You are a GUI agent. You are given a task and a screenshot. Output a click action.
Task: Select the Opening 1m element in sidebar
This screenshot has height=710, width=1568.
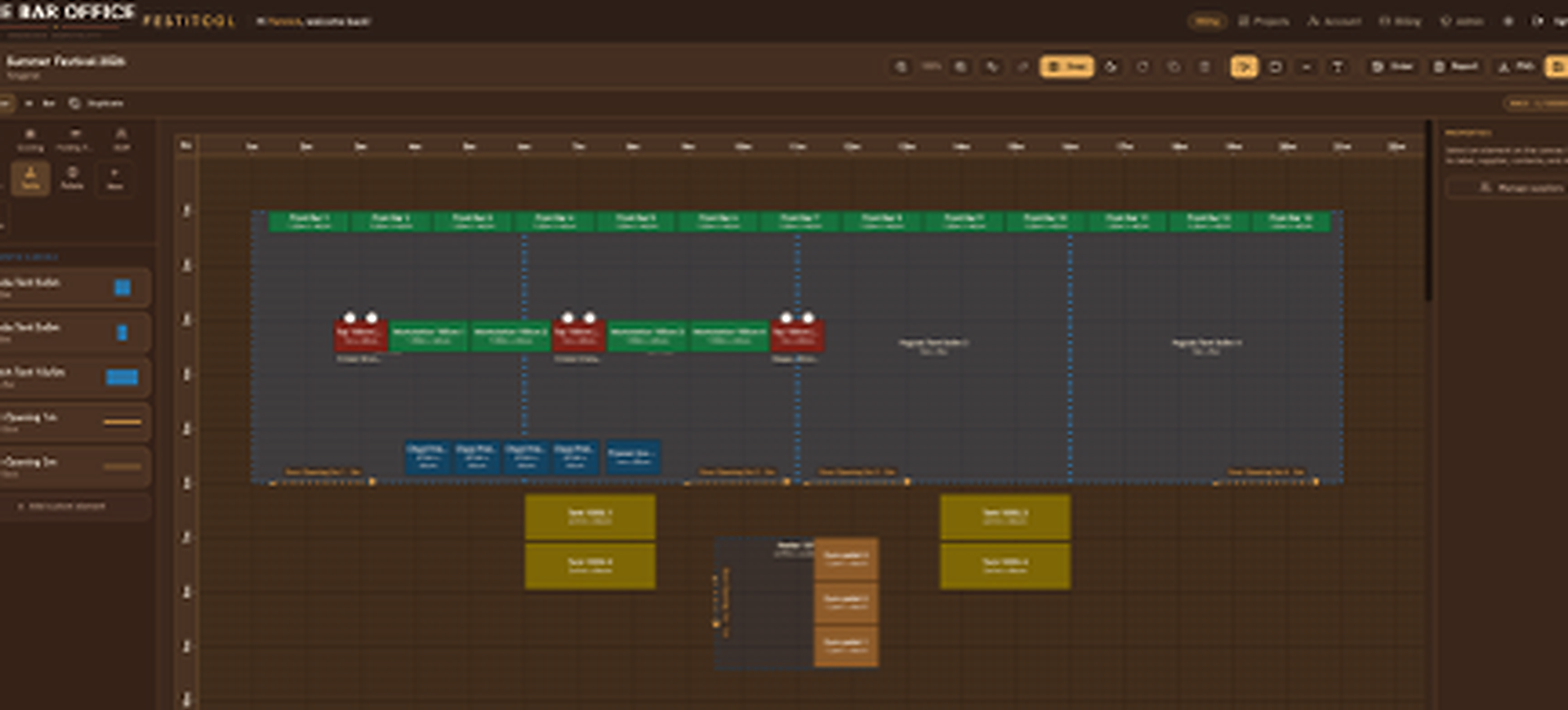tap(73, 422)
